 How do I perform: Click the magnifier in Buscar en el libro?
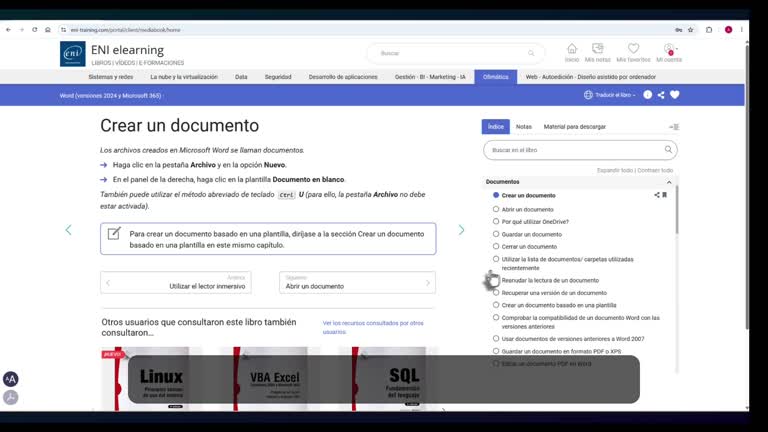668,149
